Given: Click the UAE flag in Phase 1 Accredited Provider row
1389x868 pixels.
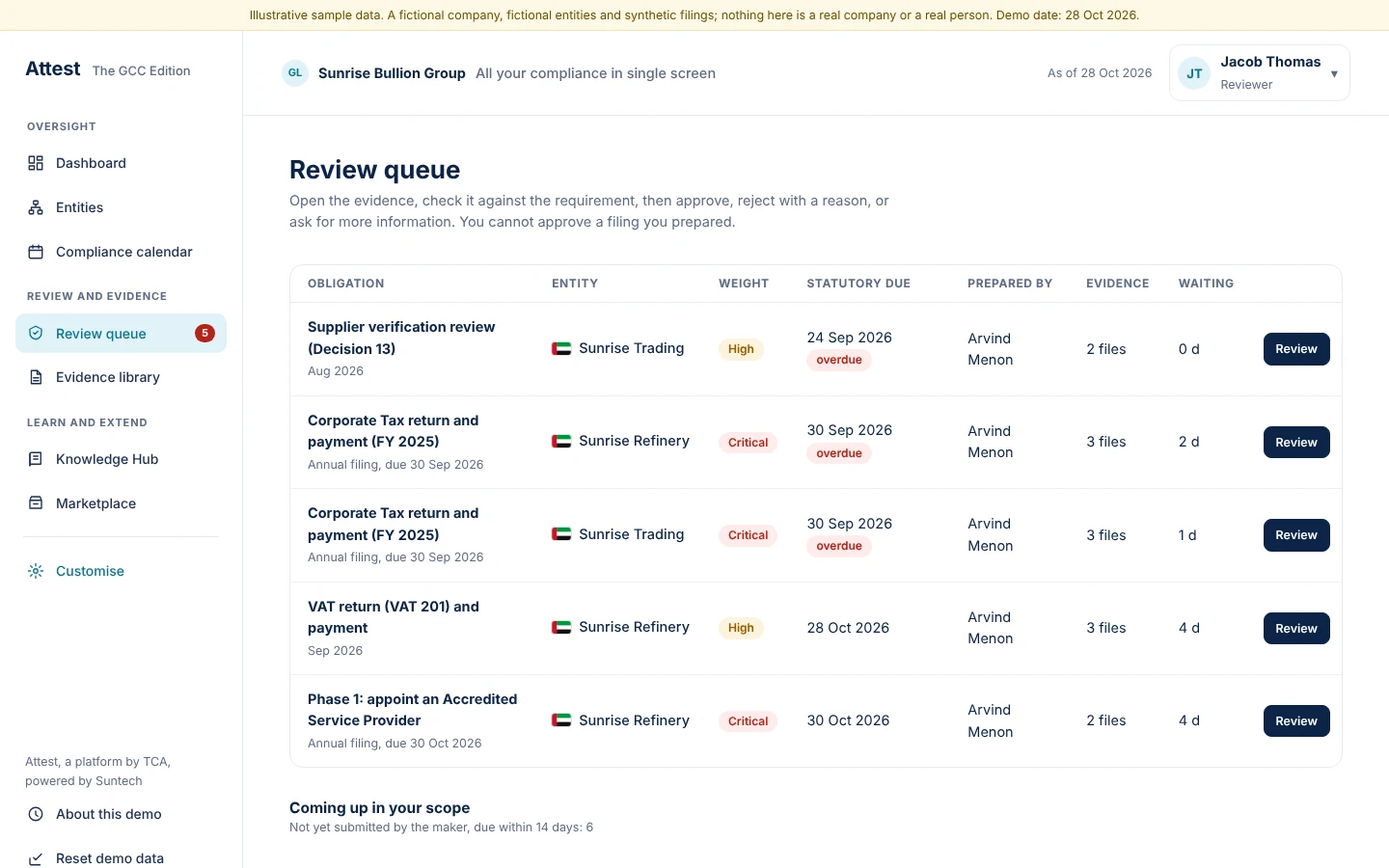Looking at the screenshot, I should pos(561,720).
